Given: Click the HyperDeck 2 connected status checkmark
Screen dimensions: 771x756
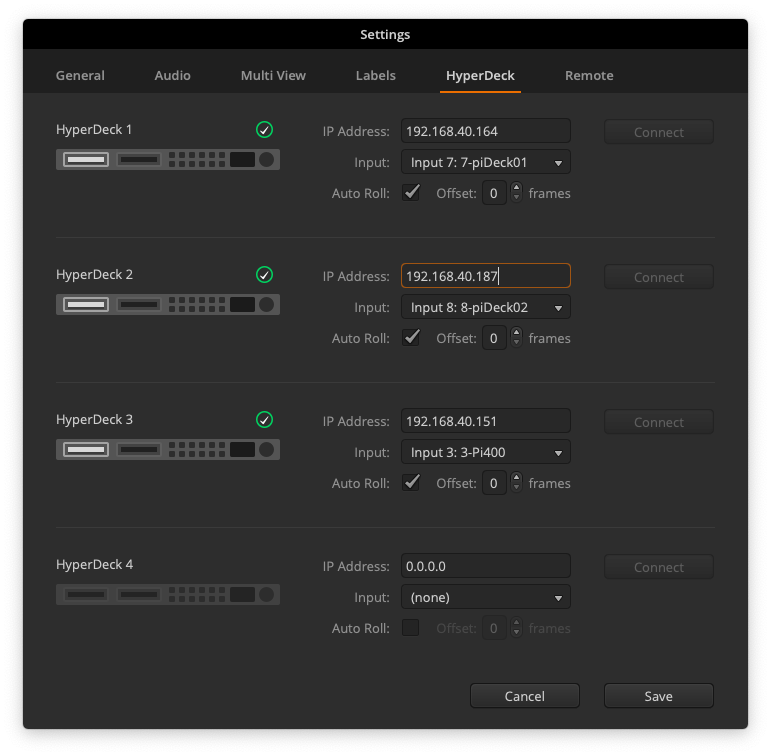Looking at the screenshot, I should [x=265, y=275].
